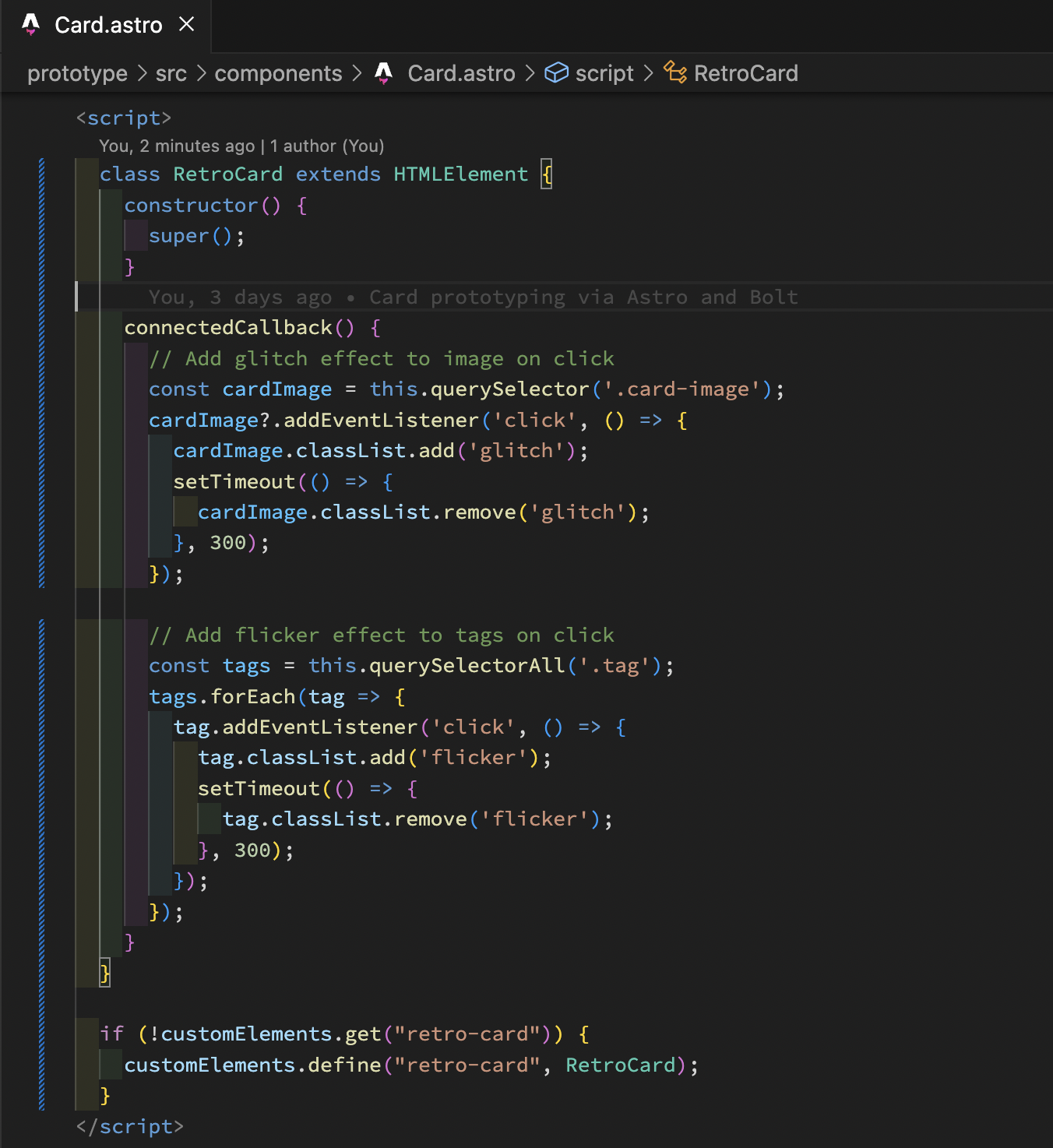Click the chevron after prototype in the breadcrumb
The width and height of the screenshot is (1053, 1148).
(142, 73)
